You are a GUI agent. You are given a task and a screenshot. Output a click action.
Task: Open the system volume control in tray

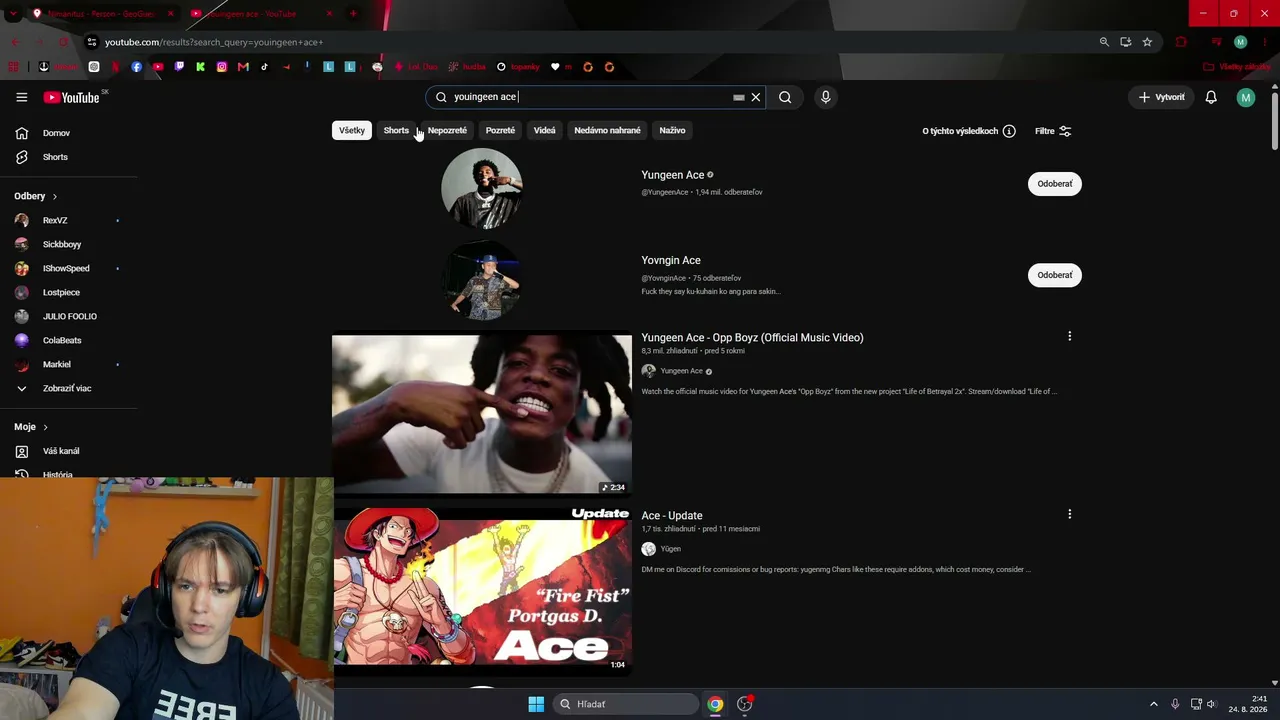1211,704
